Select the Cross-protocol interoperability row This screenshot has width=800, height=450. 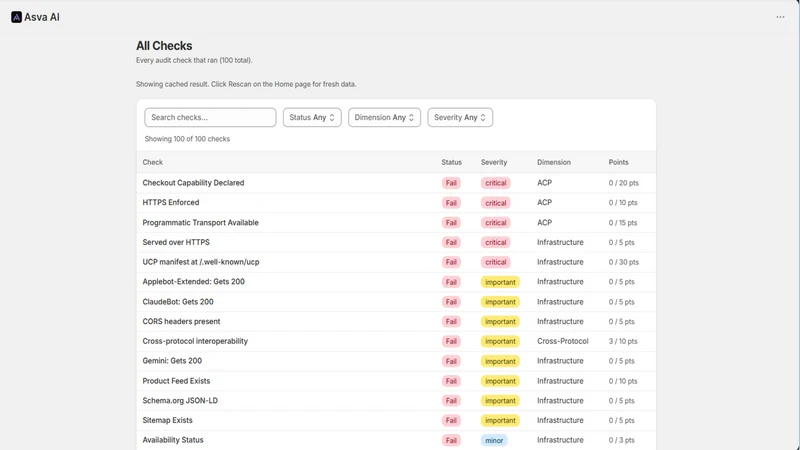[x=396, y=341]
